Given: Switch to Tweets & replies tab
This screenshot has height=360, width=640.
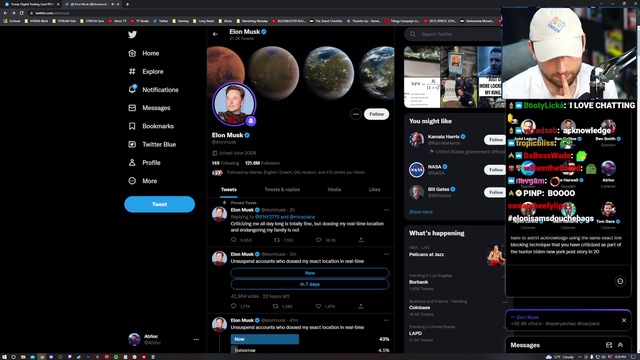Looking at the screenshot, I should (282, 189).
